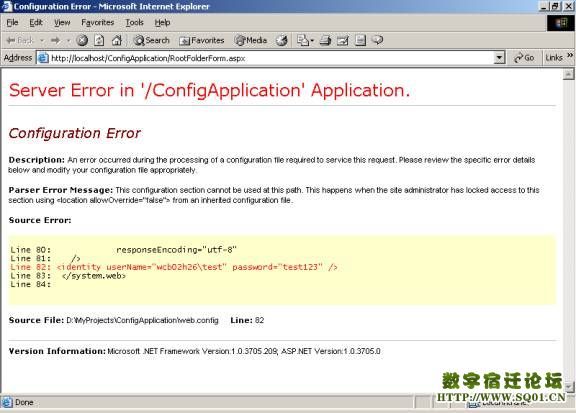Viewport: 576px width, 413px height.
Task: Stop page loading with Stop icon
Action: pos(82,40)
